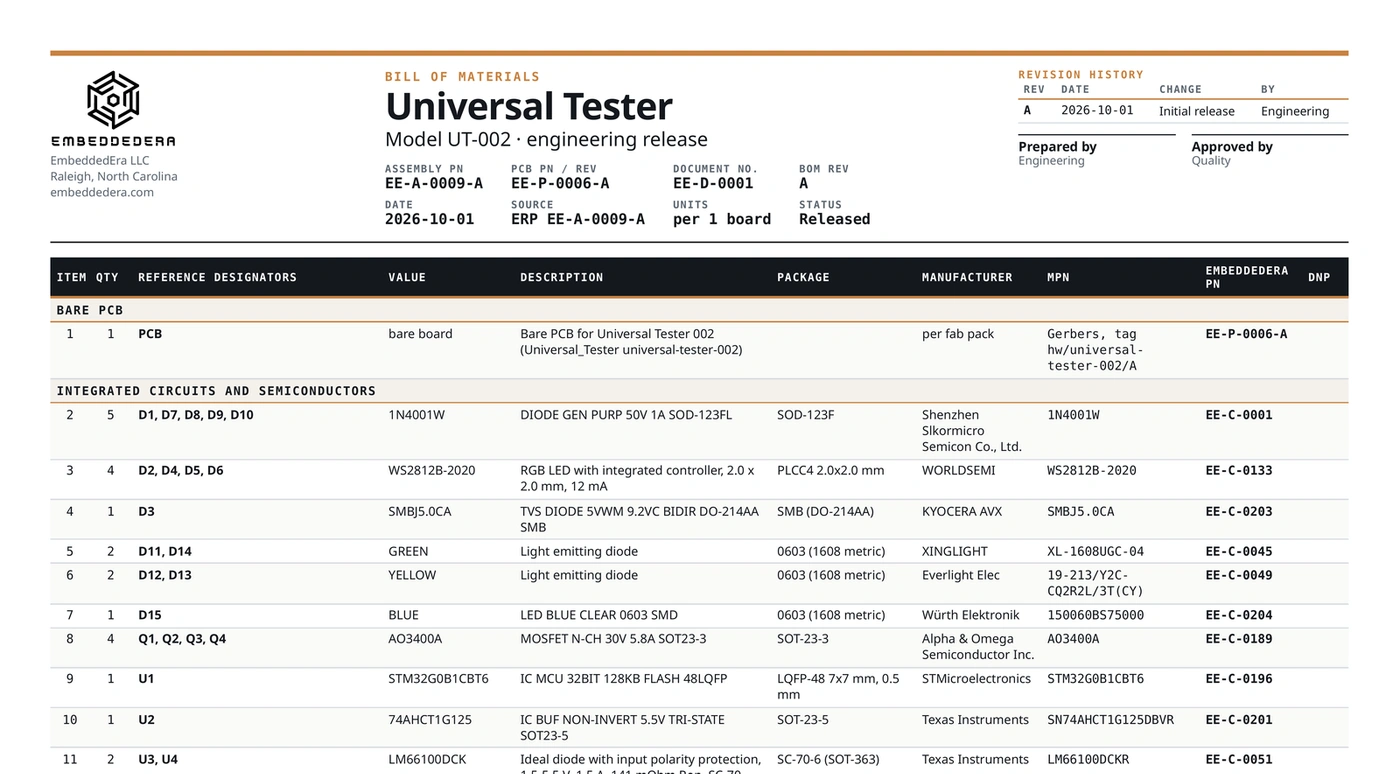The height and width of the screenshot is (774, 1400).
Task: Click the "STMicroelectronics" manufacturer cell
Action: point(976,679)
